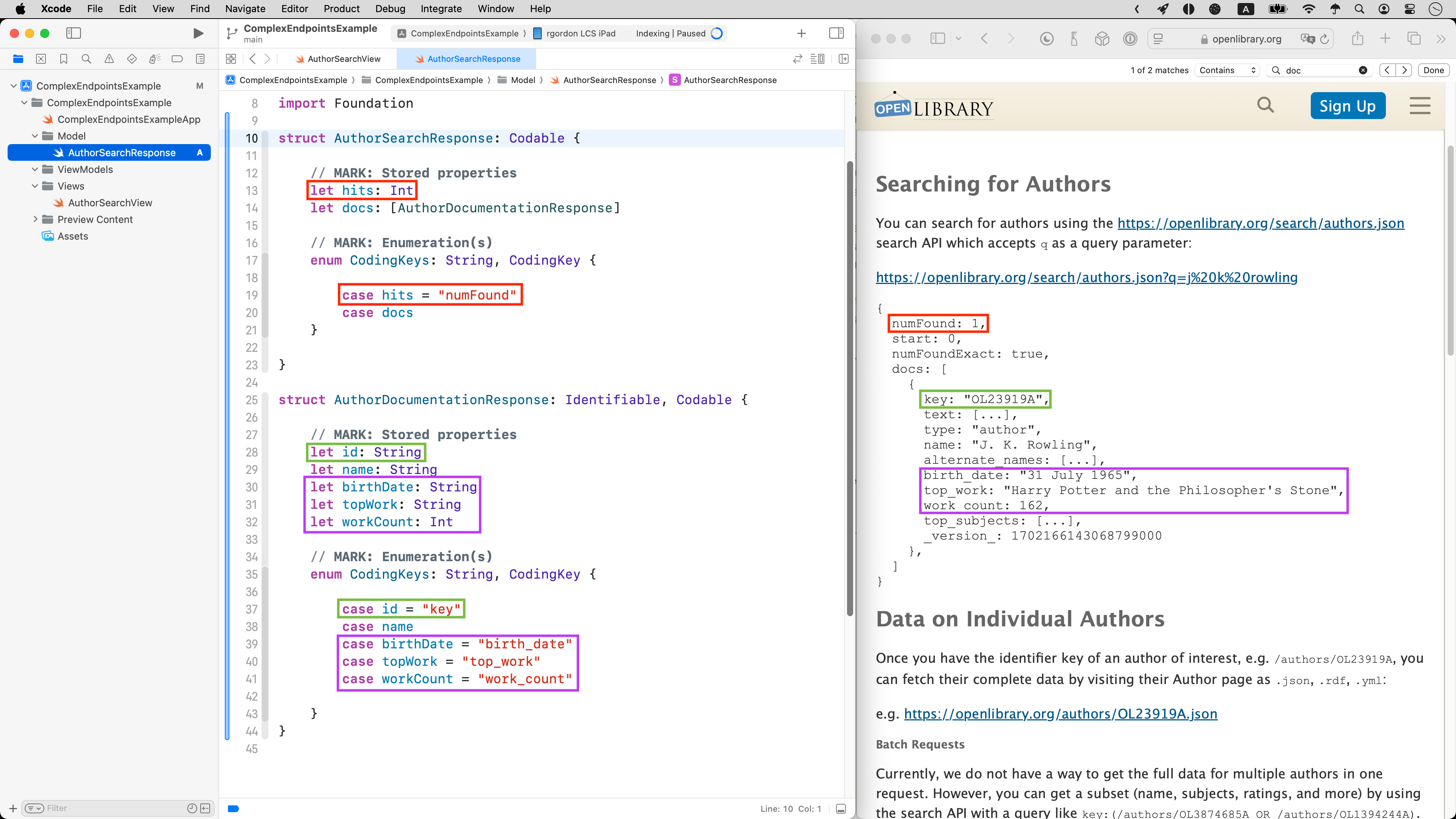1456x819 pixels.
Task: Click the Open Library search magnifier icon
Action: coord(1265,105)
